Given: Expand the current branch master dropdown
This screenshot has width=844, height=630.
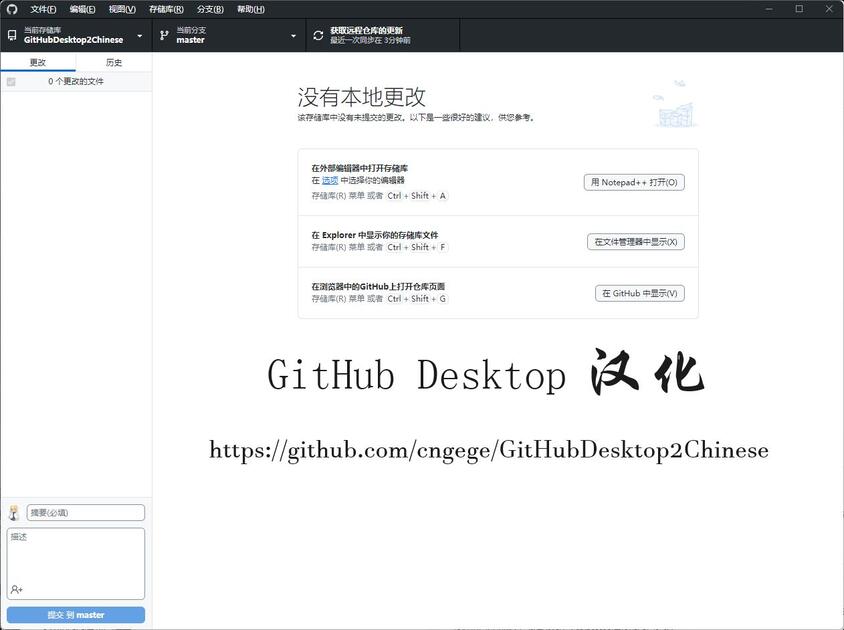Looking at the screenshot, I should [229, 36].
